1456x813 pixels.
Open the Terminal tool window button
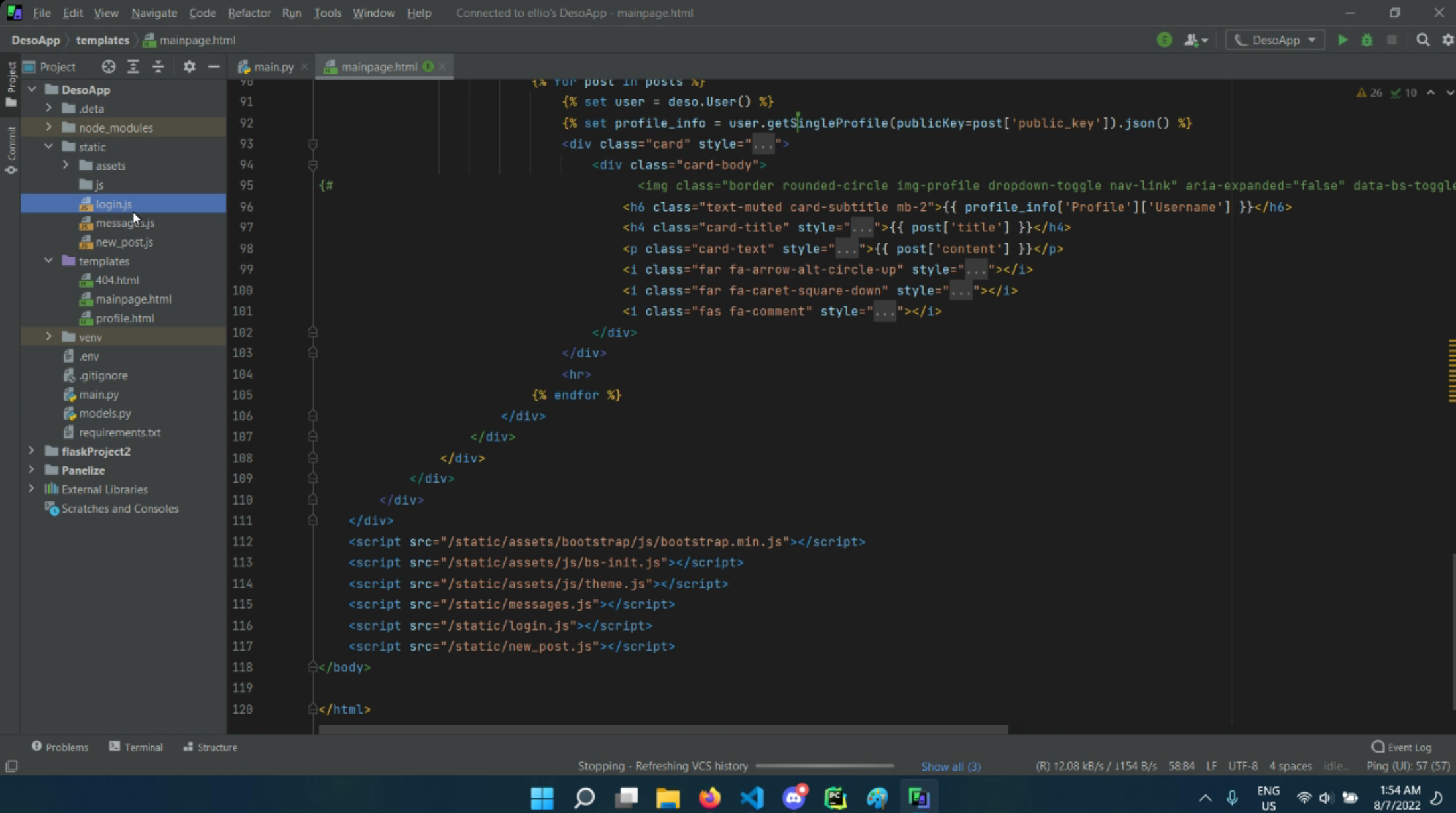pos(136,747)
